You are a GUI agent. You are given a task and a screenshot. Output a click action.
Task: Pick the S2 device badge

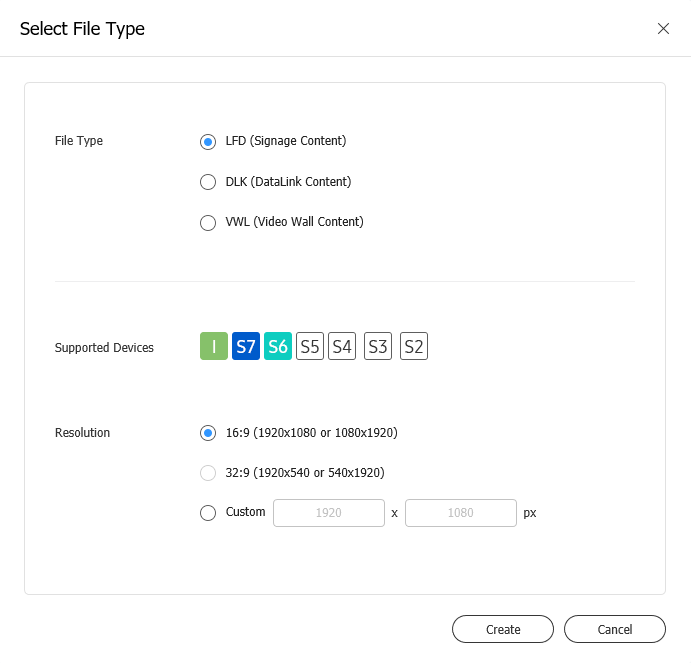[x=414, y=346]
